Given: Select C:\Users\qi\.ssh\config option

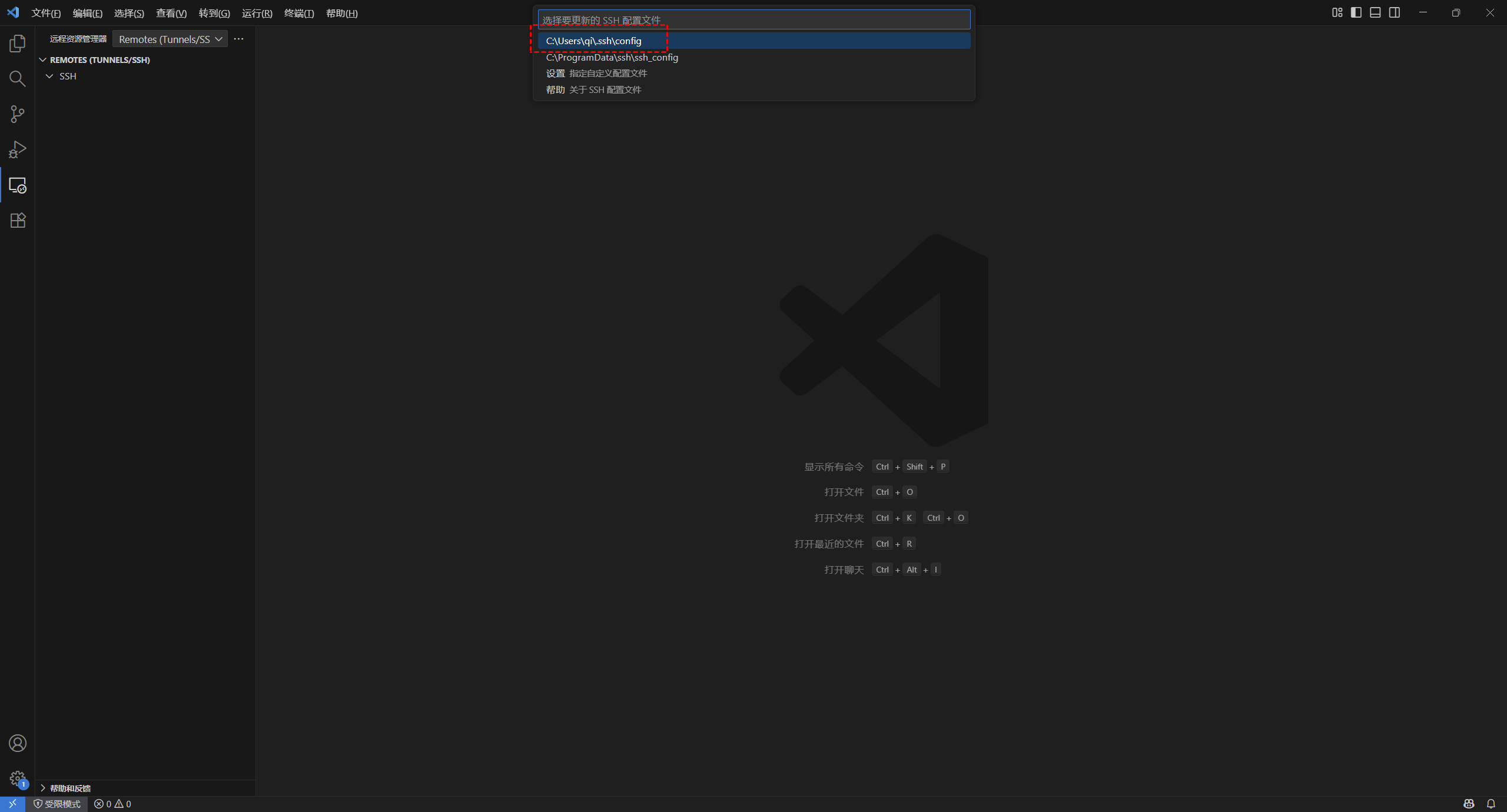Looking at the screenshot, I should (x=593, y=41).
